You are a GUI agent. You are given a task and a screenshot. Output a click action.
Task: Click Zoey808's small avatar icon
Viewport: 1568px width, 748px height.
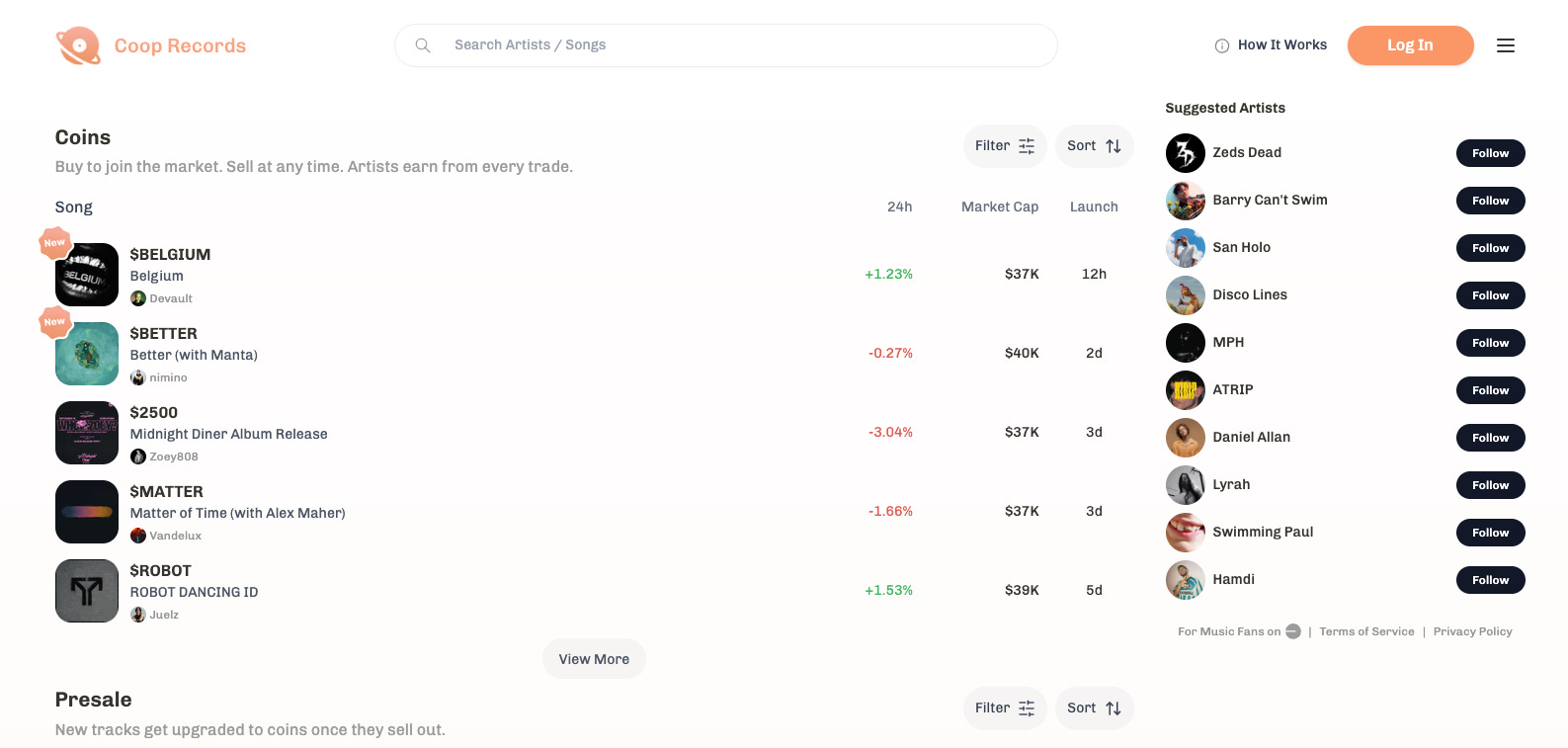coord(138,457)
